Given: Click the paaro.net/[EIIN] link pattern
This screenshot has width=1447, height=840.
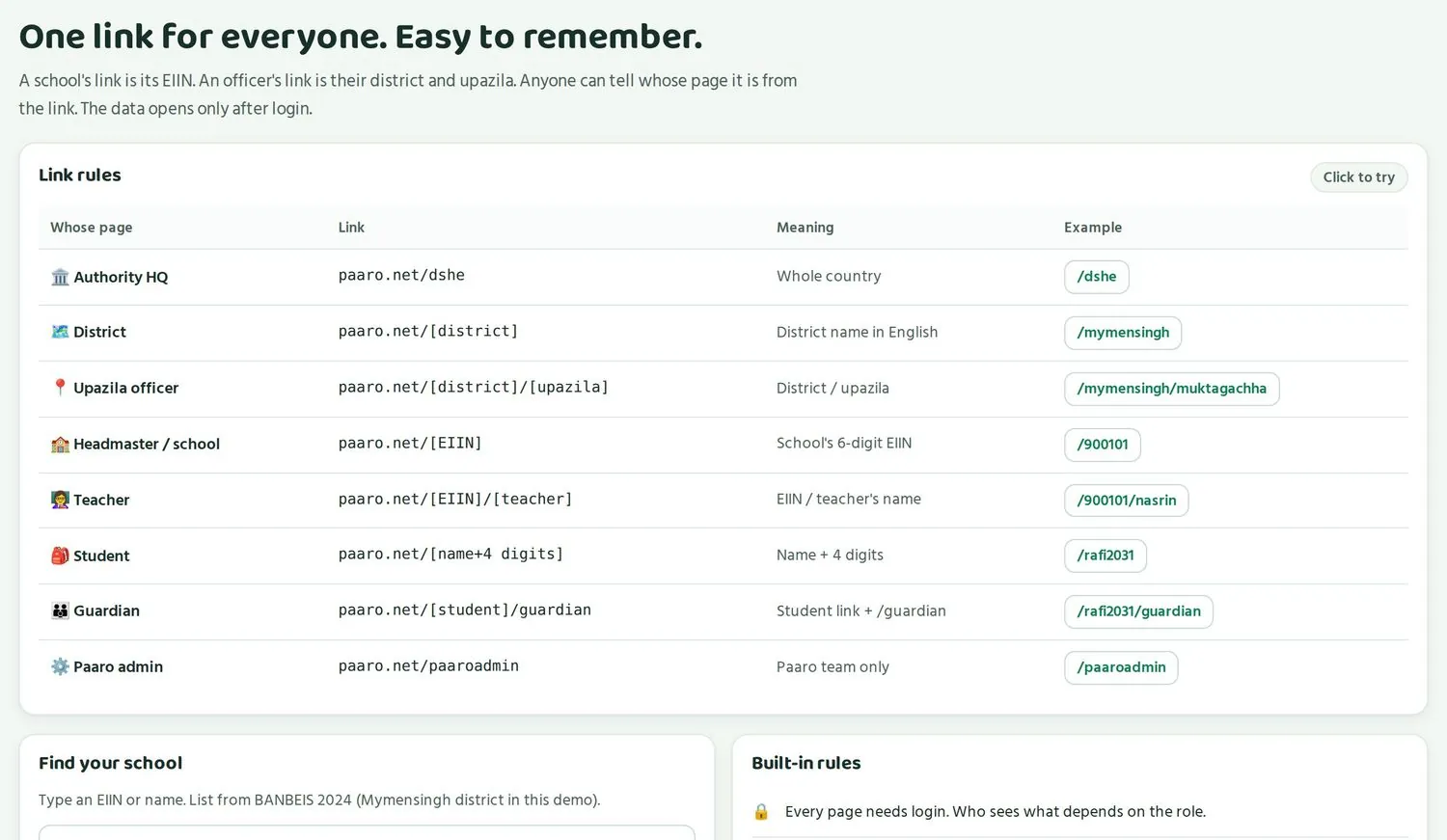Looking at the screenshot, I should click(410, 444).
